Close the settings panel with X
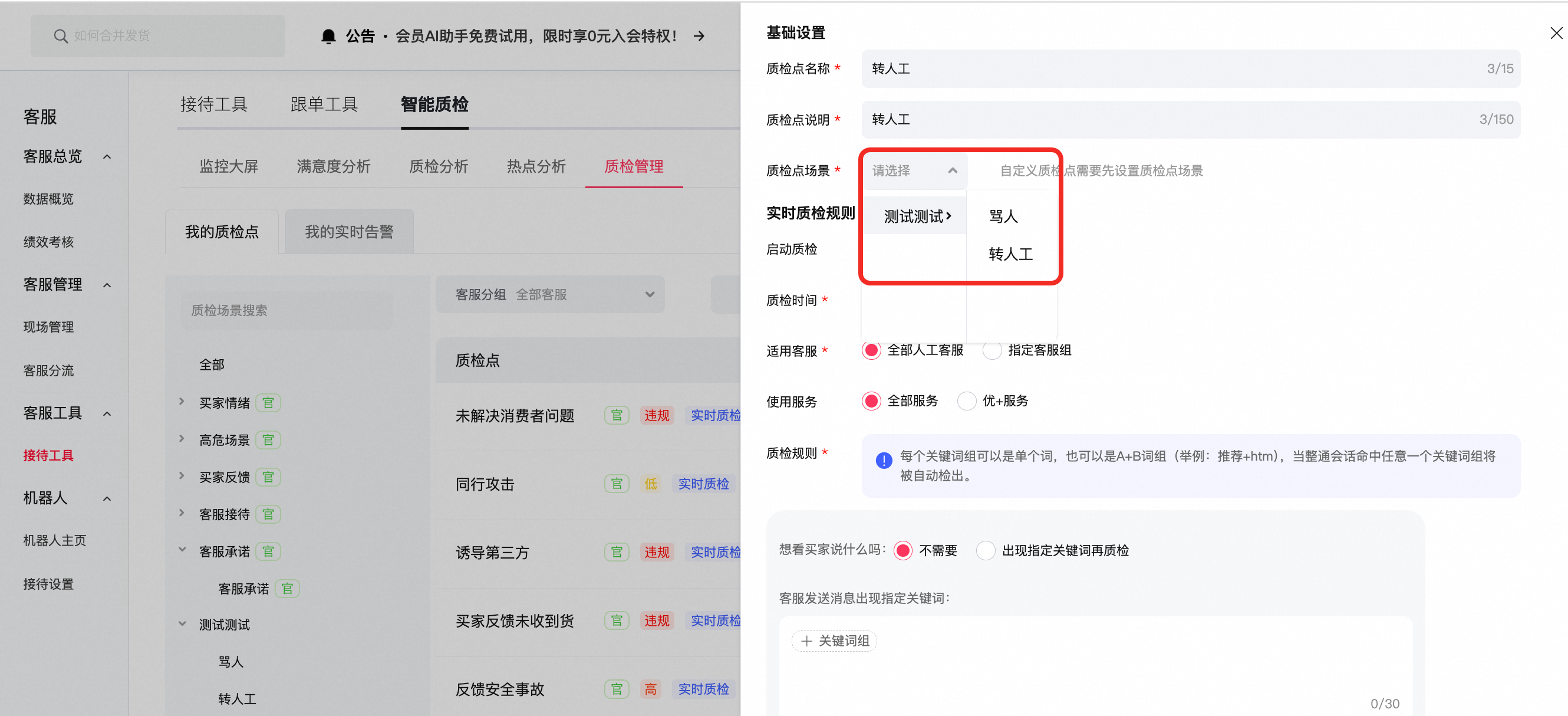The width and height of the screenshot is (1568, 716). (x=1555, y=33)
